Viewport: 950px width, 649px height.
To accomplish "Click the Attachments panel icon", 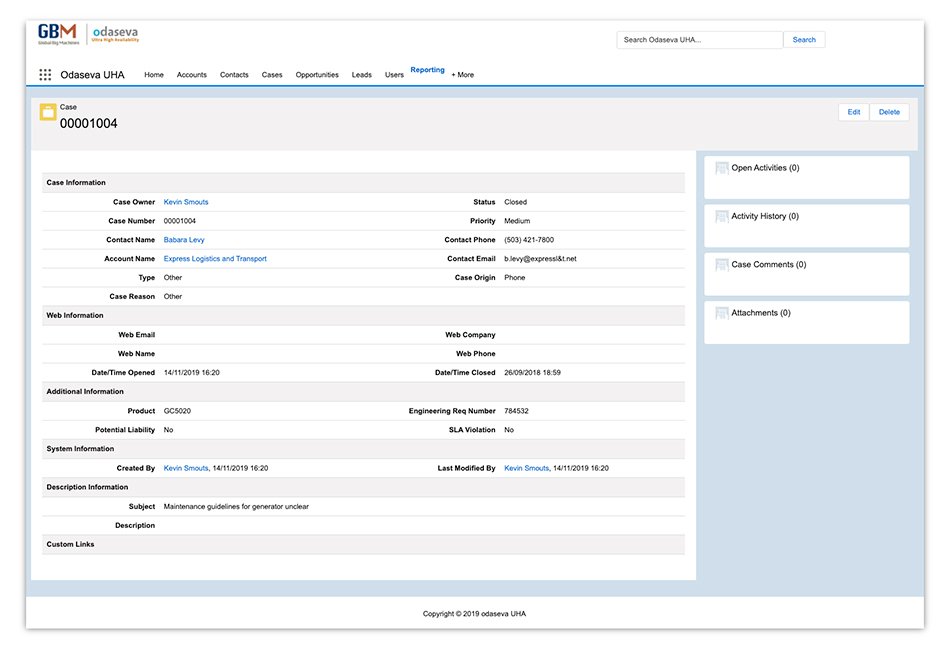I will [x=721, y=312].
